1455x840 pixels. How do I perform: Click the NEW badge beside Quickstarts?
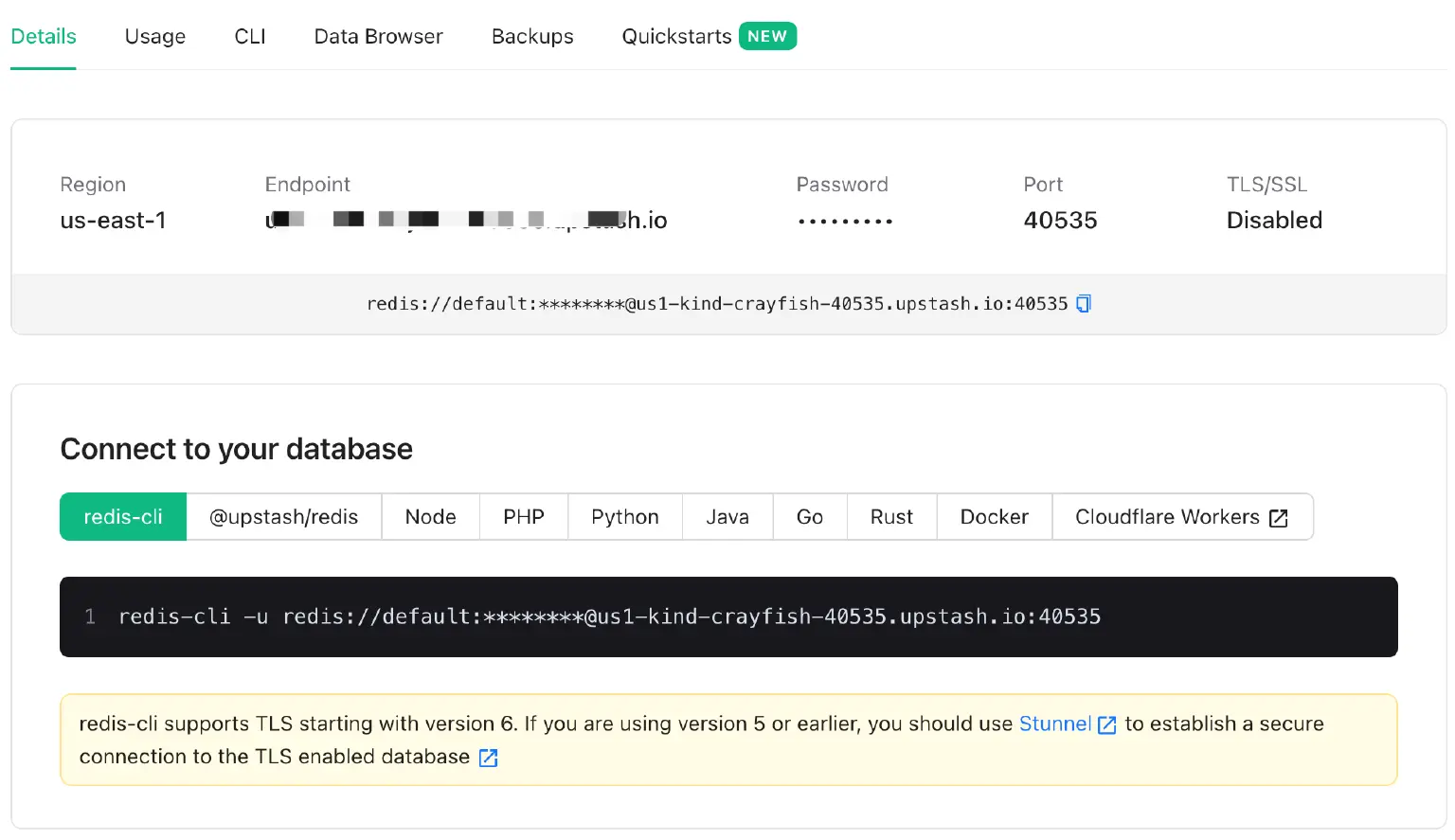coord(767,35)
